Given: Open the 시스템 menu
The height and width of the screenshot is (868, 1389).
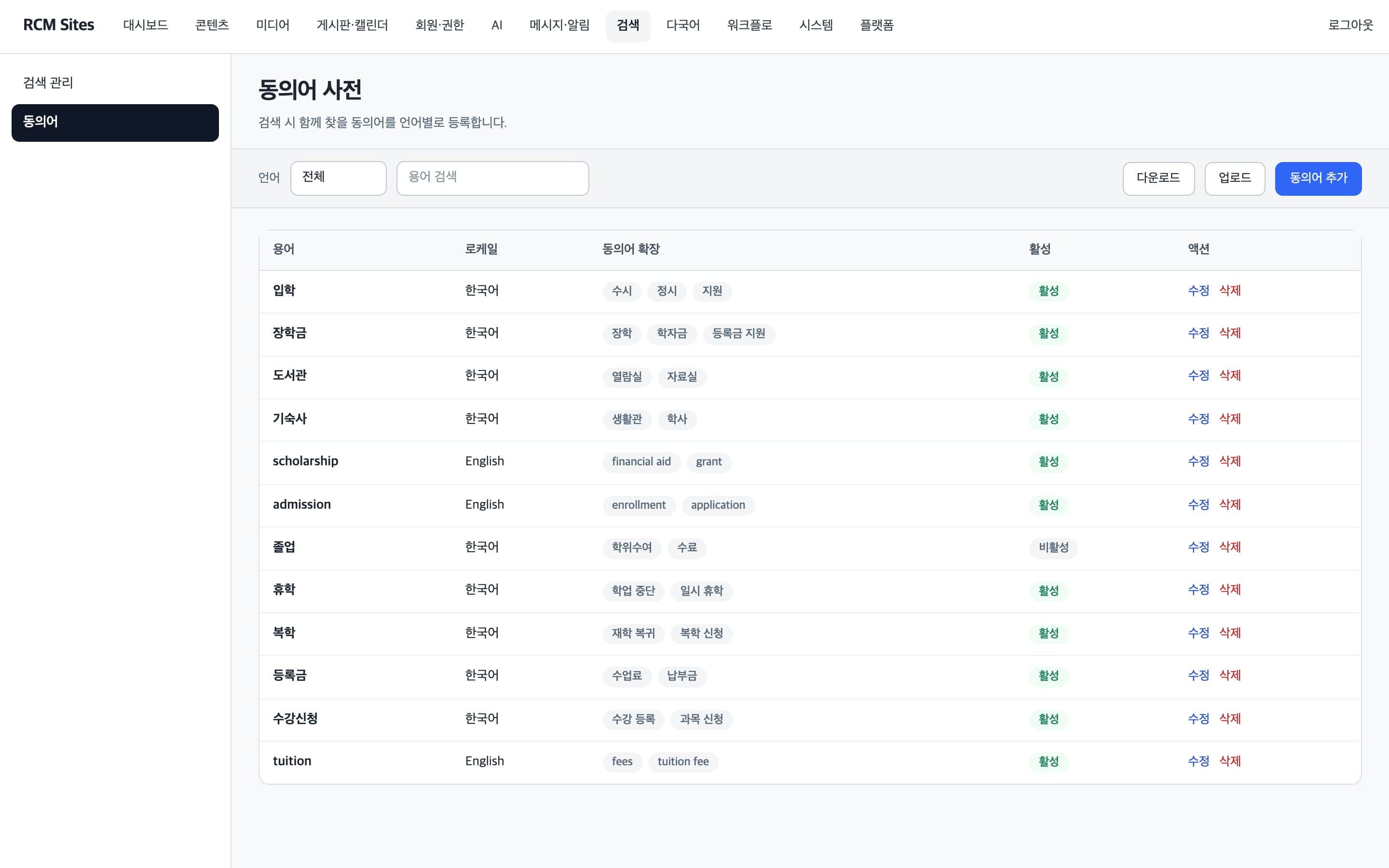Looking at the screenshot, I should [816, 25].
